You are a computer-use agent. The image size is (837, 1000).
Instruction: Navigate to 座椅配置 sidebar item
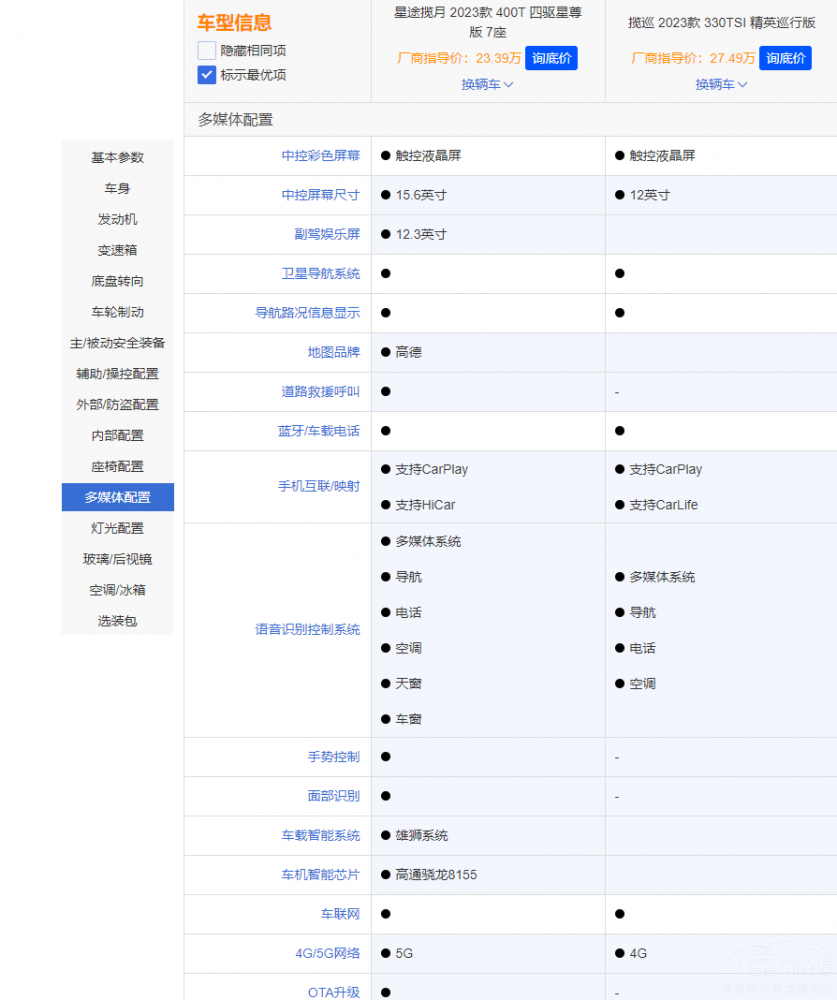click(x=117, y=466)
